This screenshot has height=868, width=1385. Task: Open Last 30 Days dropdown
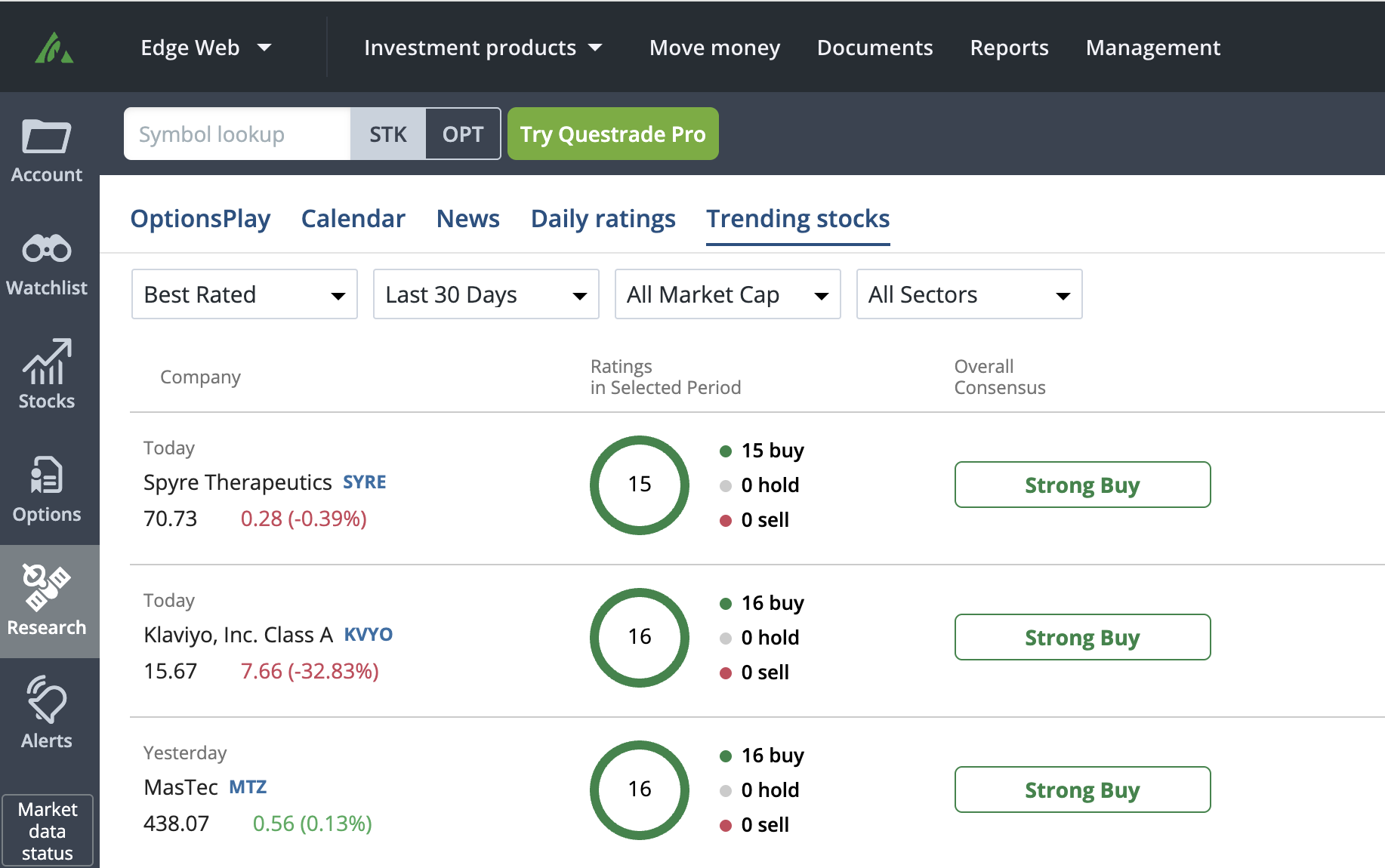486,294
